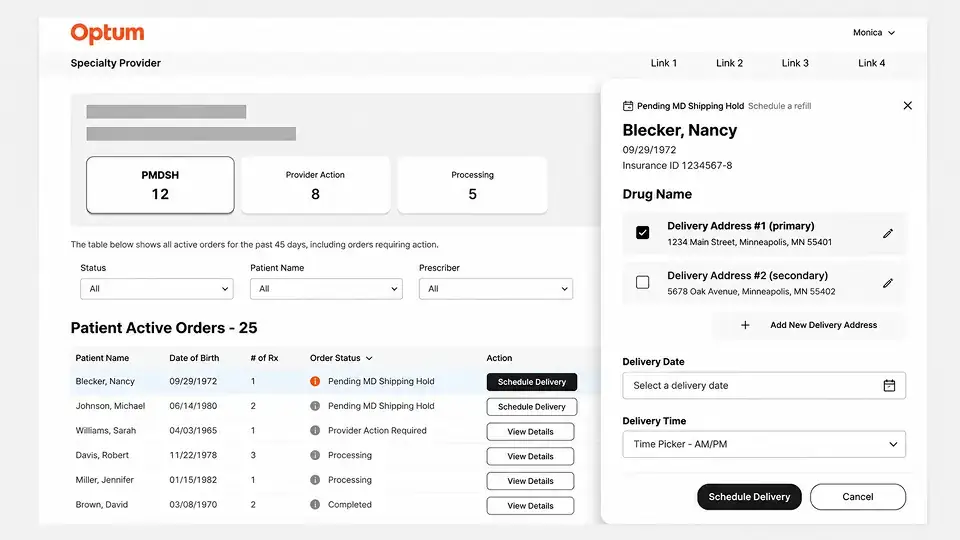Open the Monica user menu

coord(874,32)
